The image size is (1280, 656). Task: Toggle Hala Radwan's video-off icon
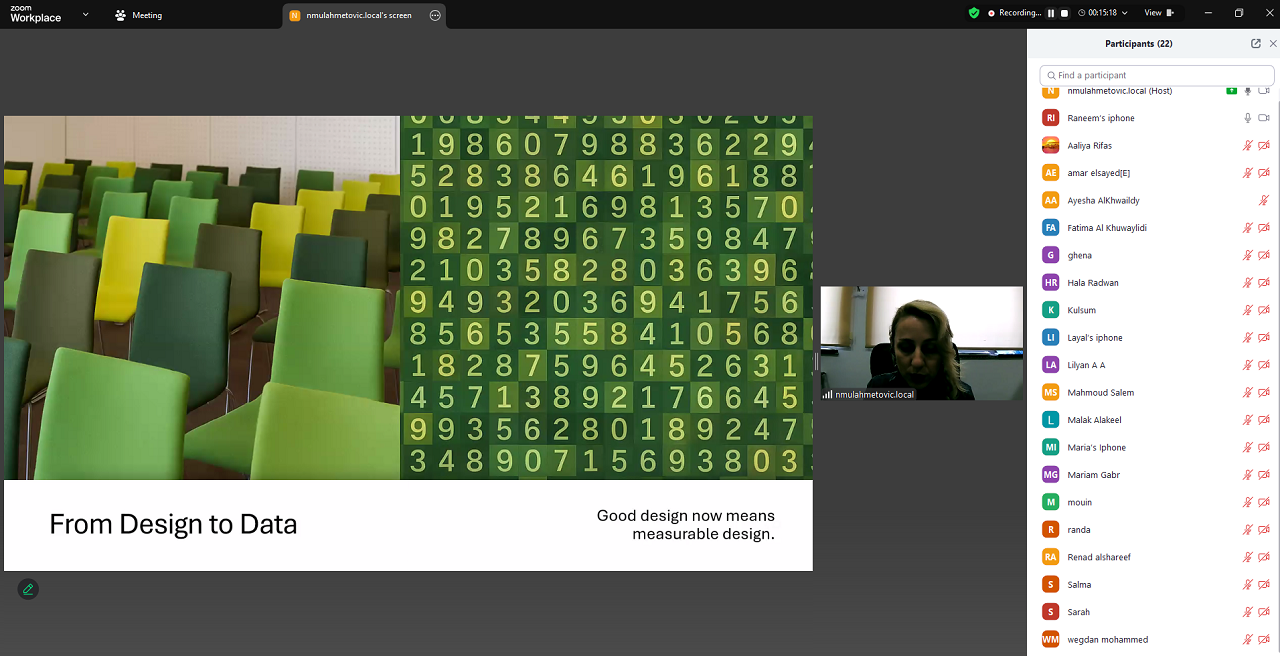click(1264, 283)
